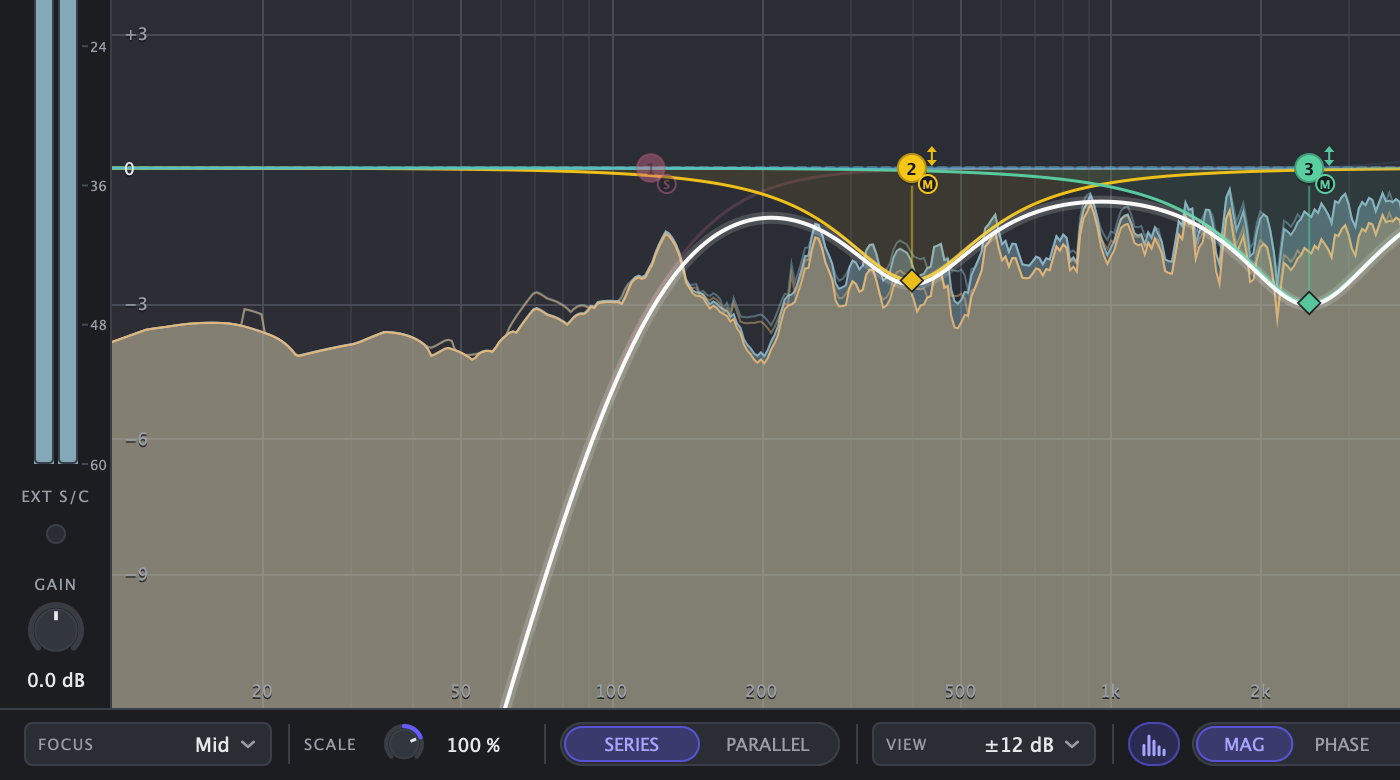
Task: Click the right channel level meter
Action: pyautogui.click(x=68, y=231)
